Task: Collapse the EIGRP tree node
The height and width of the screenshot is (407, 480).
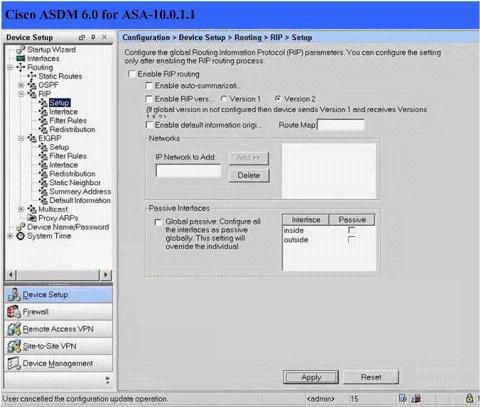Action: [x=21, y=138]
